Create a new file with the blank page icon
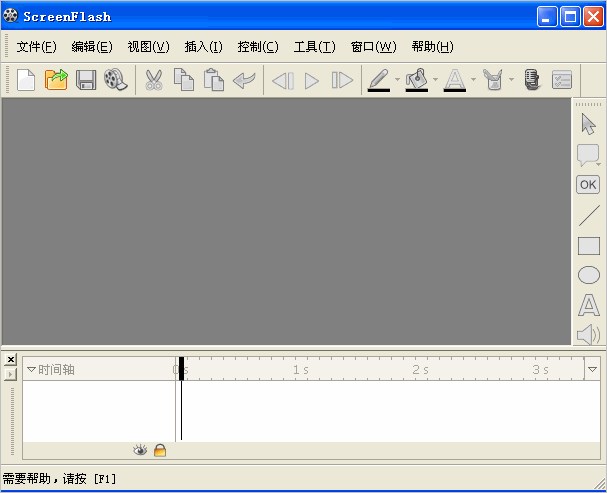 click(26, 80)
